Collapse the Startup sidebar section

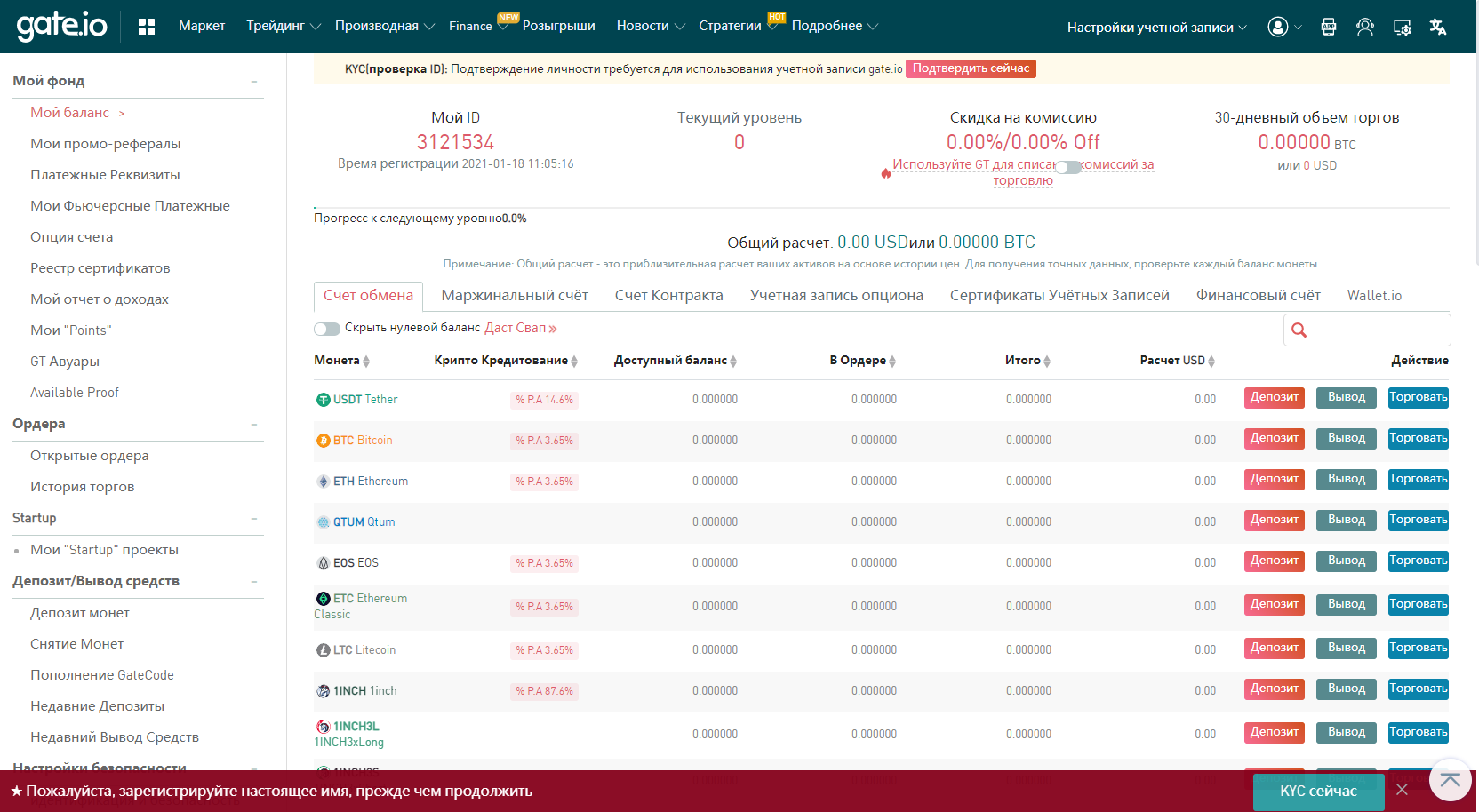coord(254,519)
